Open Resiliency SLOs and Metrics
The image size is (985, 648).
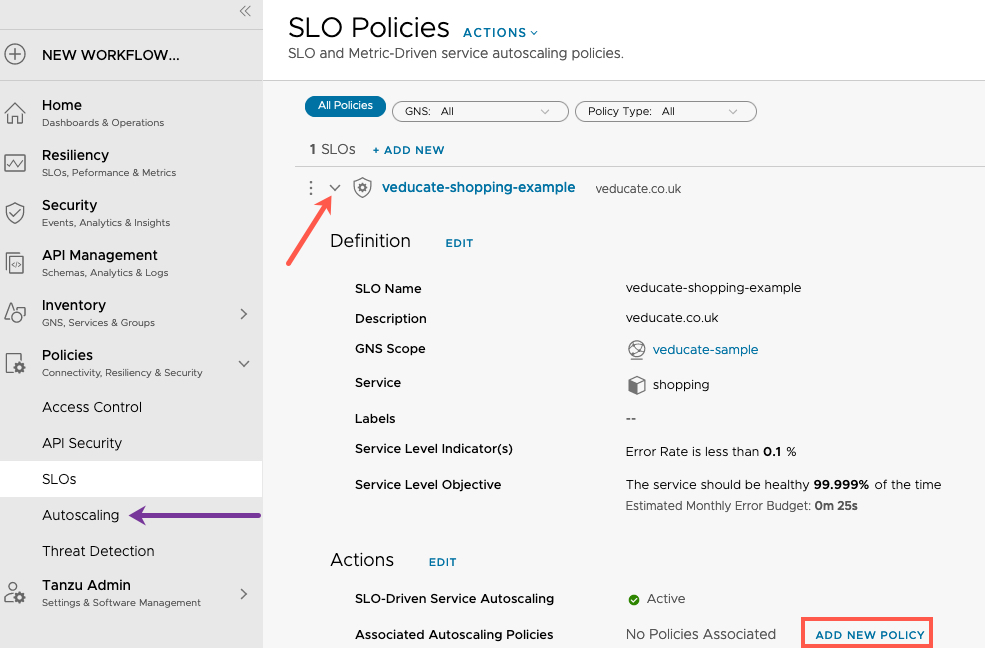109,163
